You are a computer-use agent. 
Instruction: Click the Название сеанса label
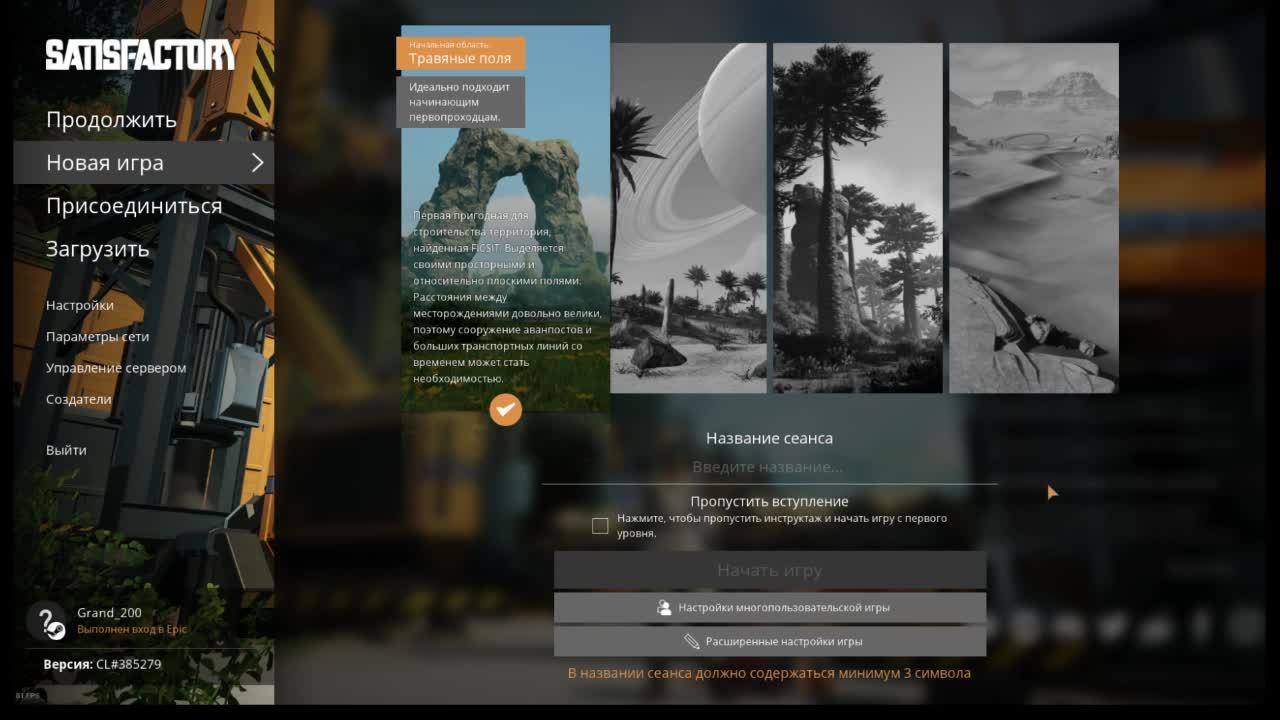769,438
